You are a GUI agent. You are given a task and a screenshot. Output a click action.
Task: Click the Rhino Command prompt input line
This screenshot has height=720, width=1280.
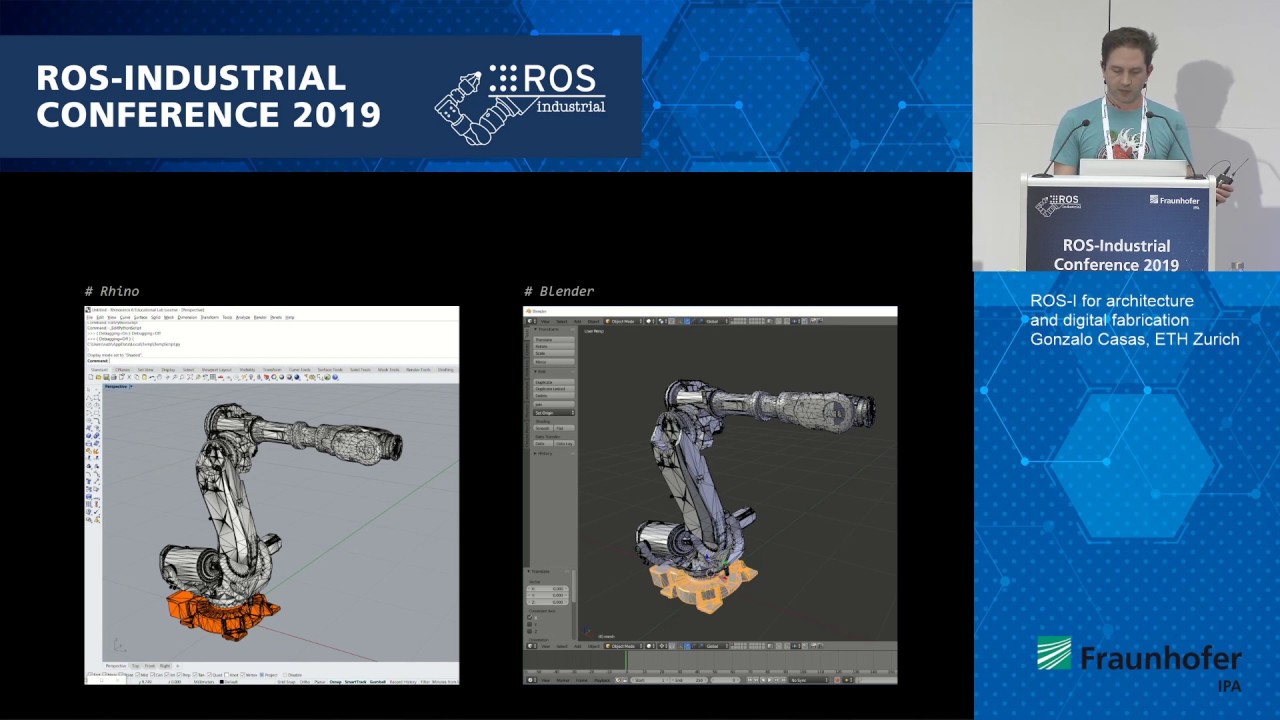272,361
